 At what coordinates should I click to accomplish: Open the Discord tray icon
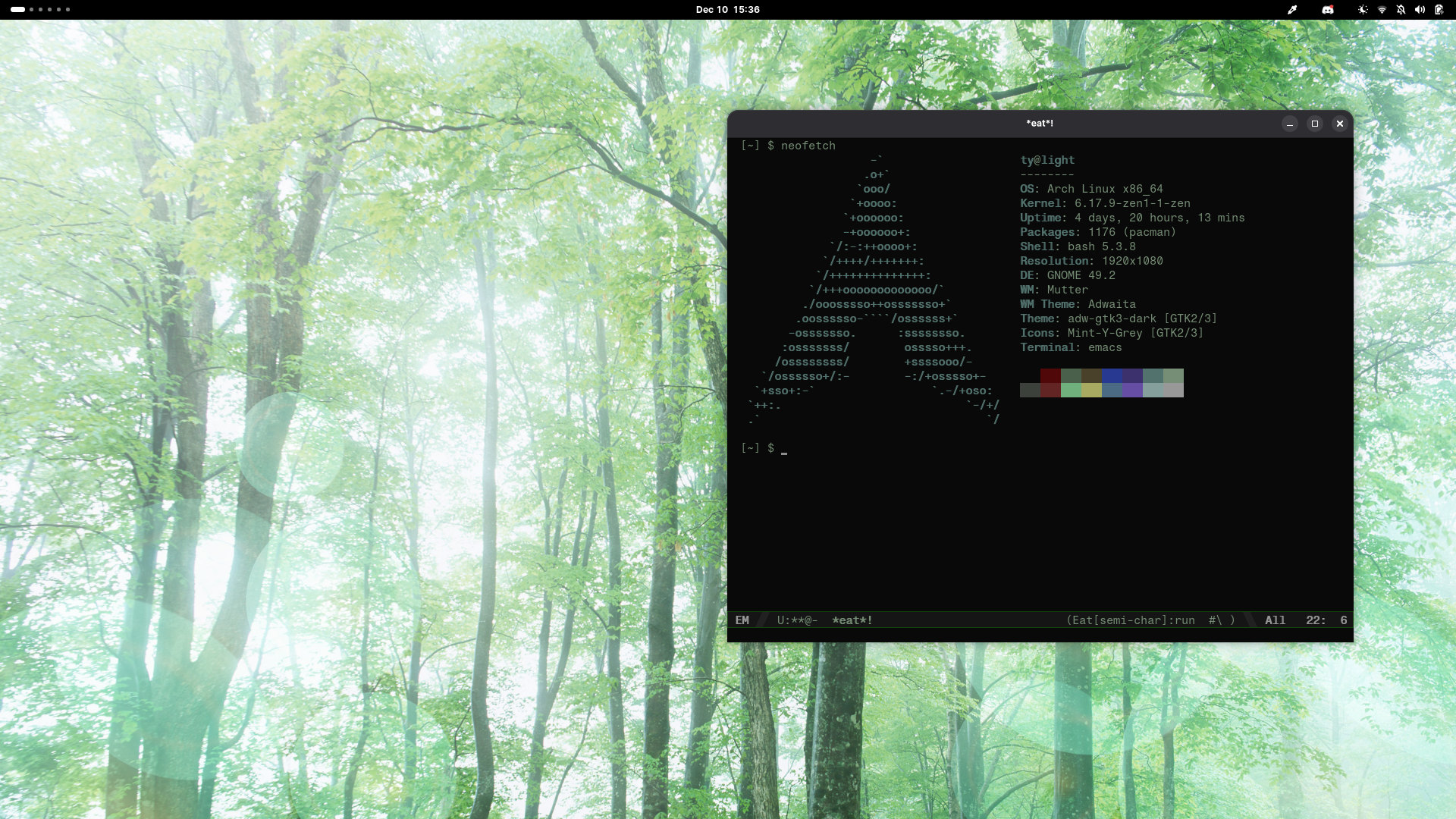1328,10
